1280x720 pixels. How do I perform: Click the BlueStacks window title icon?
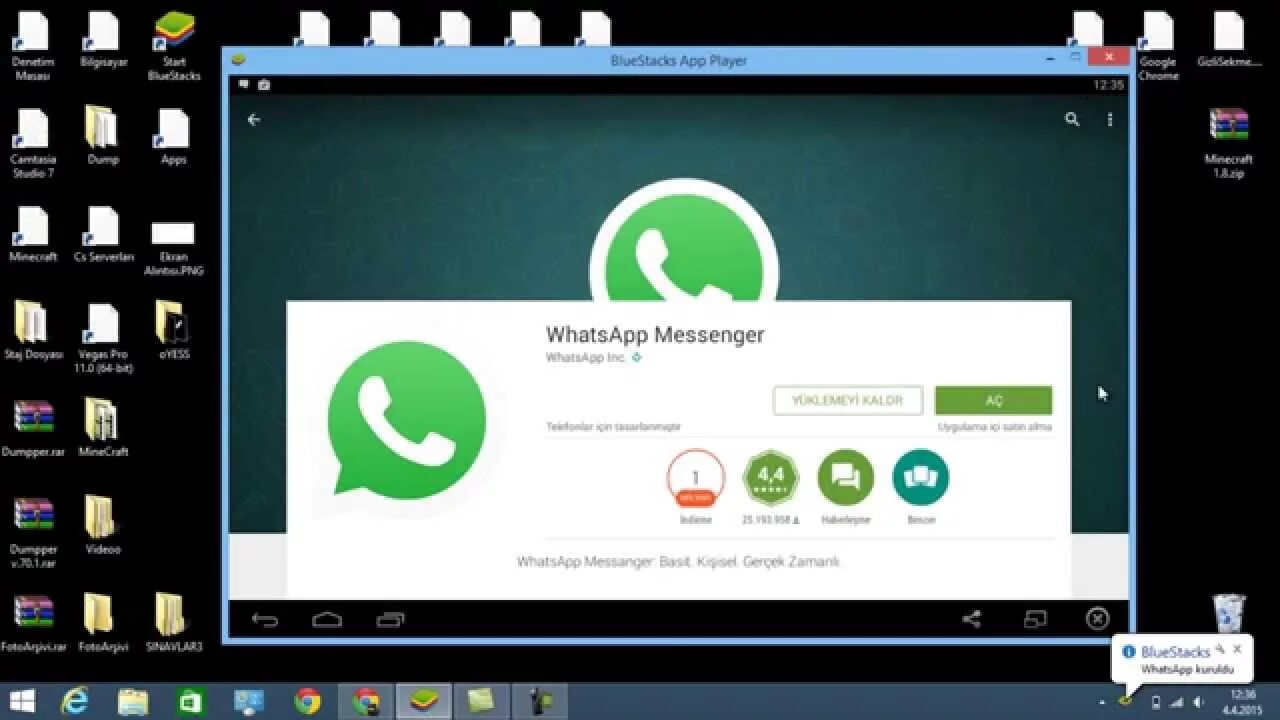(x=237, y=60)
